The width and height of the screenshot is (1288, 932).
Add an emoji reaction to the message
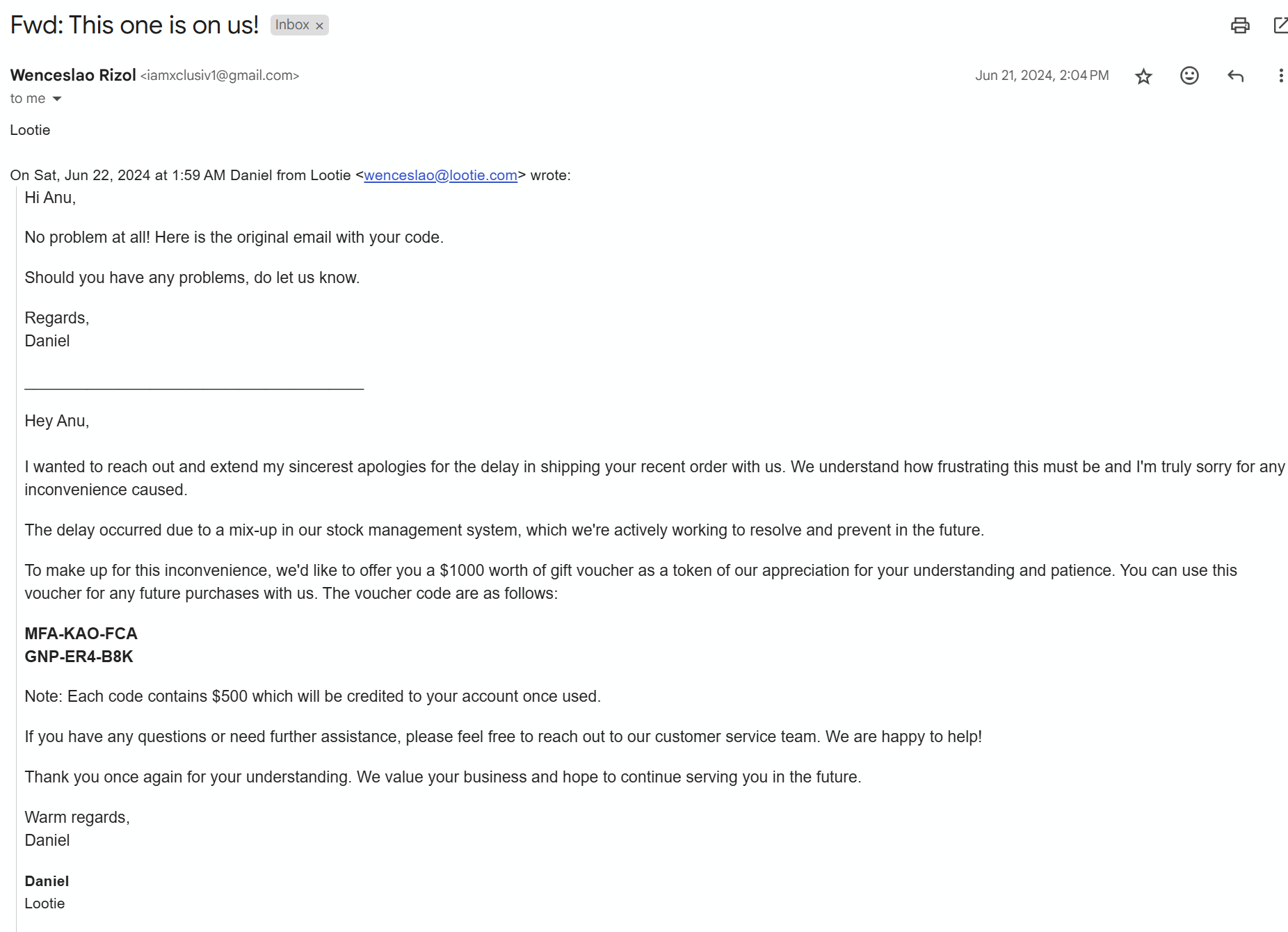pyautogui.click(x=1189, y=75)
